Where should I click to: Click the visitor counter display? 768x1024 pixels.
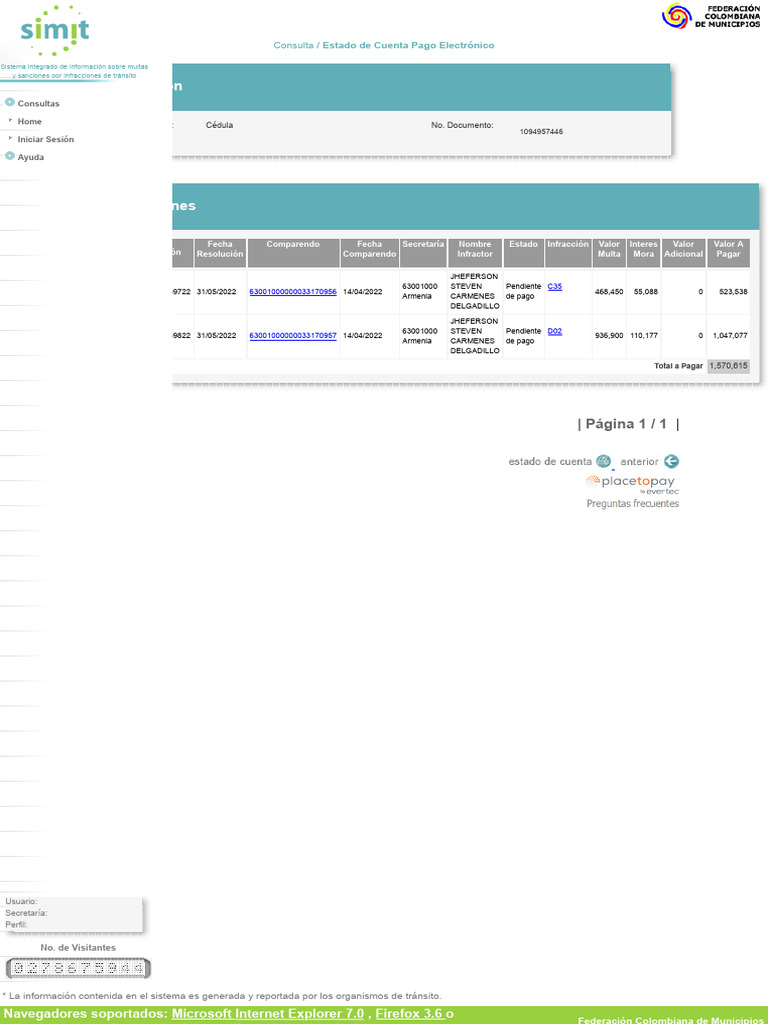78,968
